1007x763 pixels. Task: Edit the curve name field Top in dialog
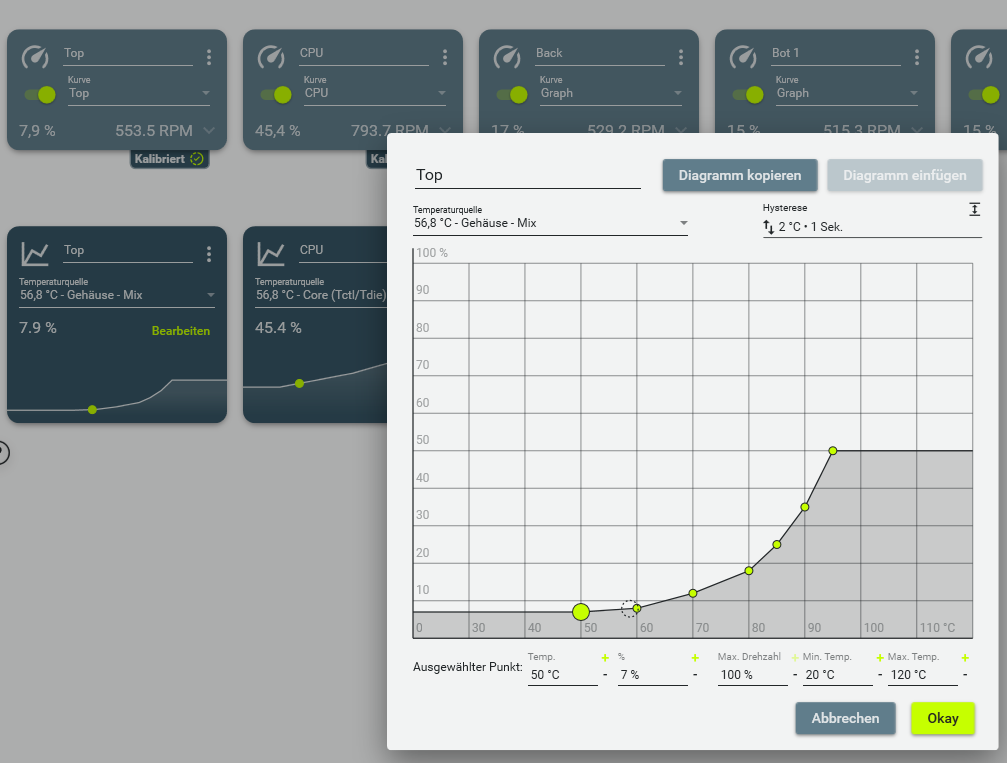[528, 175]
